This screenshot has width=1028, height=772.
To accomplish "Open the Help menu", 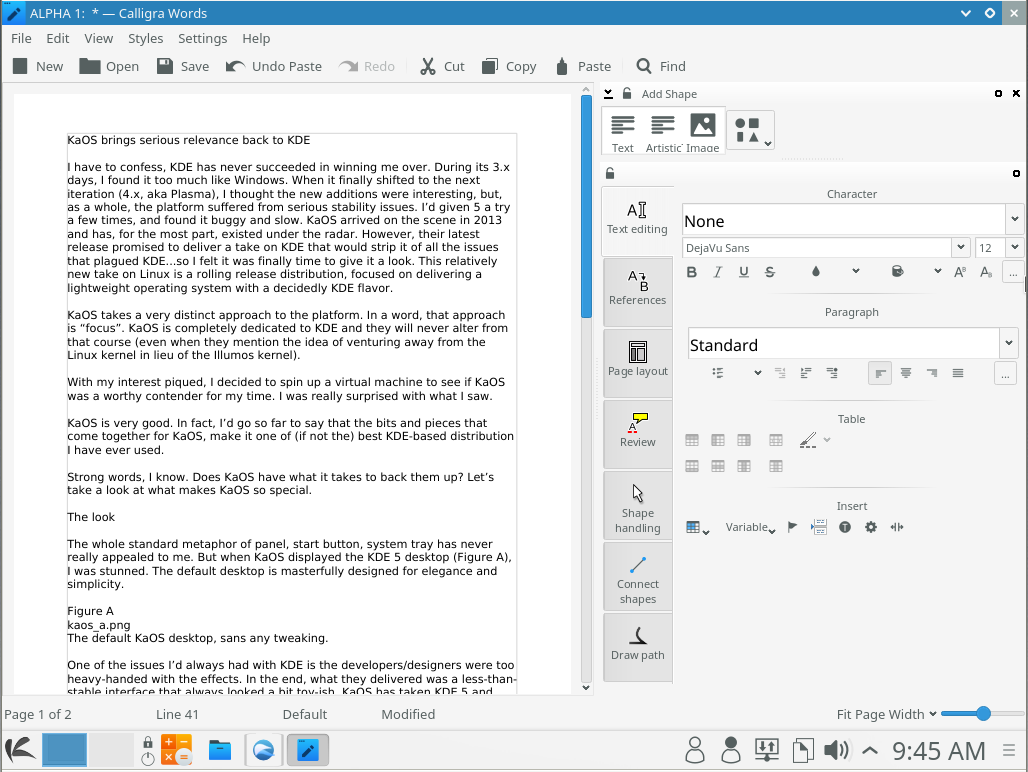I will tap(256, 39).
